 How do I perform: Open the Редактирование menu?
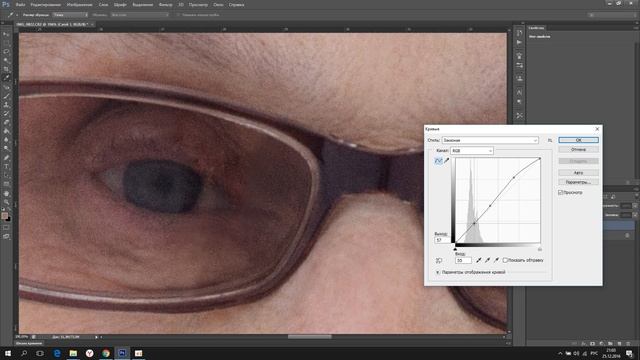[x=46, y=4]
